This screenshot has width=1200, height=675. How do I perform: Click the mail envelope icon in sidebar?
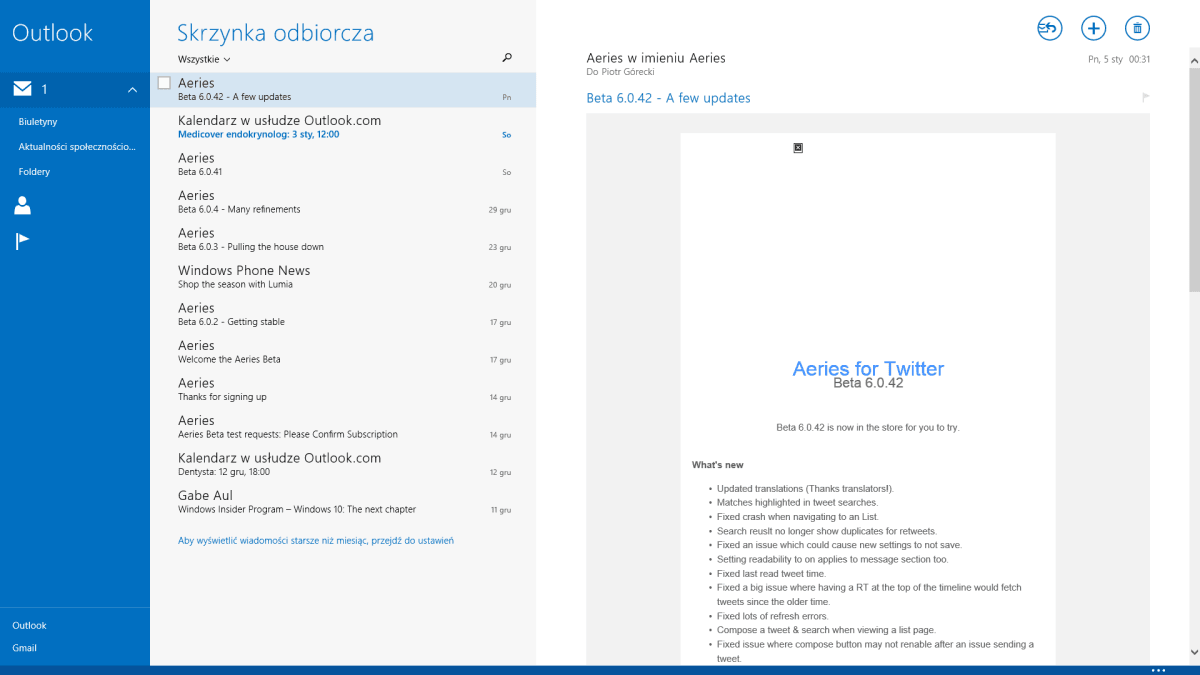click(x=22, y=89)
